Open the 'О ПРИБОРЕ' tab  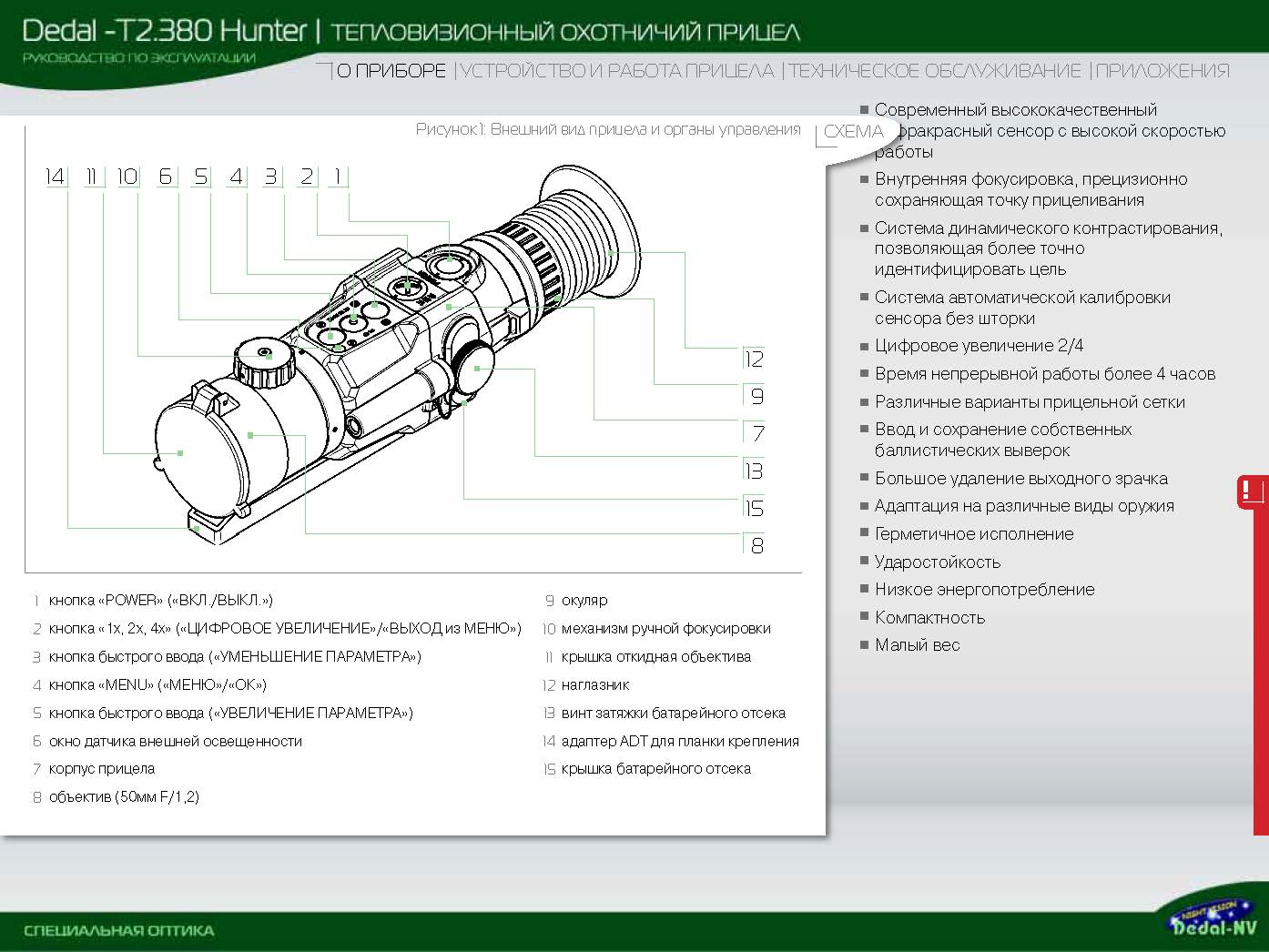(391, 71)
